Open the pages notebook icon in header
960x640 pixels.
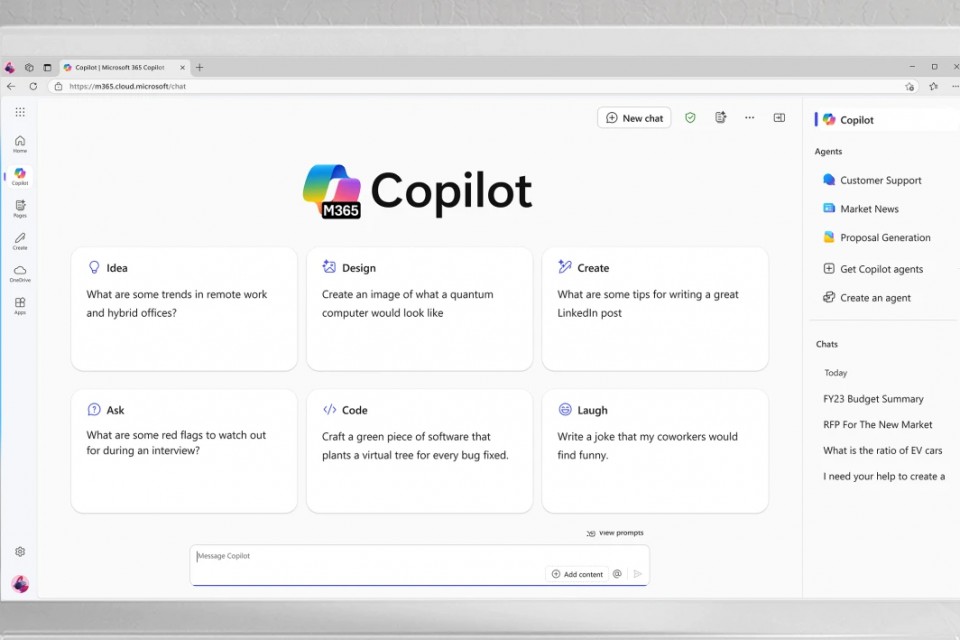pos(721,118)
